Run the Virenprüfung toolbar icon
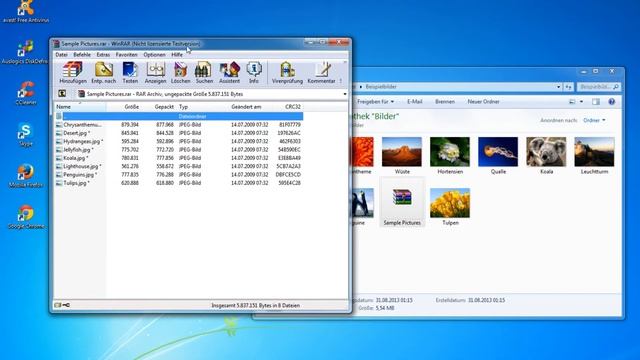The image size is (640, 360). 287,73
